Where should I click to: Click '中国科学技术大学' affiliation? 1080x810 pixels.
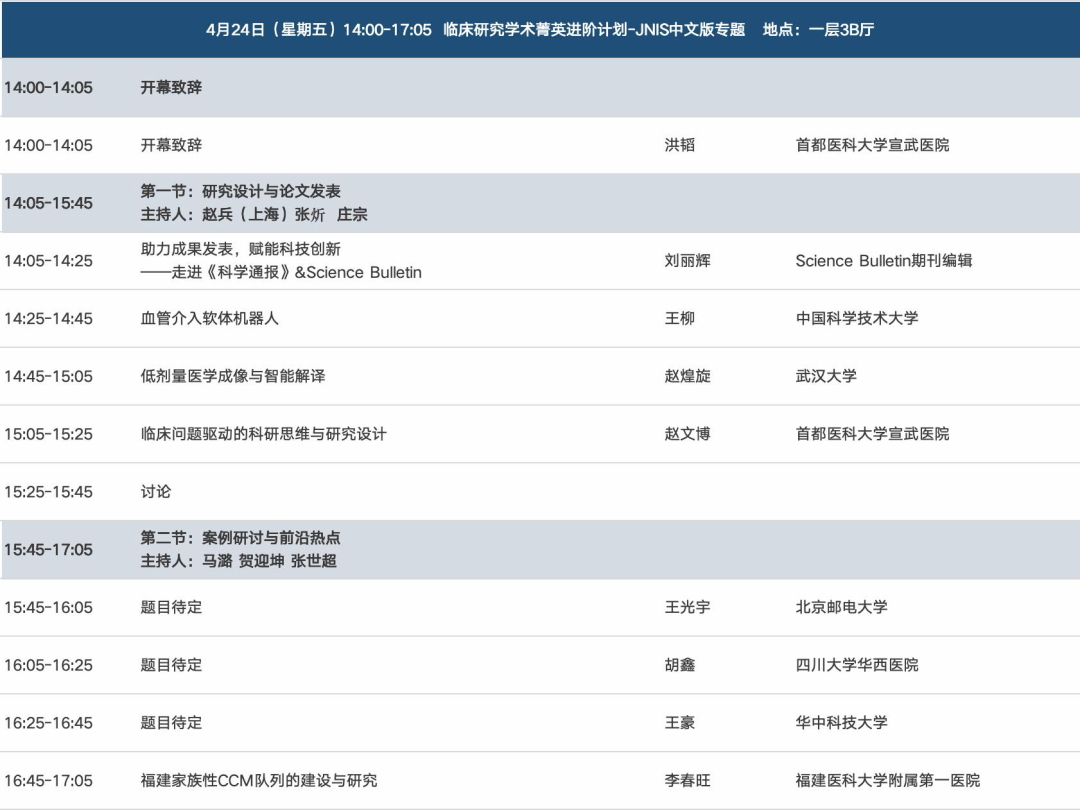857,318
